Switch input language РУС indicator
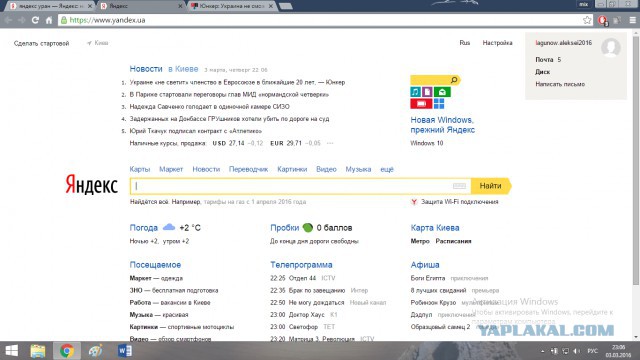The image size is (640, 360). 592,351
